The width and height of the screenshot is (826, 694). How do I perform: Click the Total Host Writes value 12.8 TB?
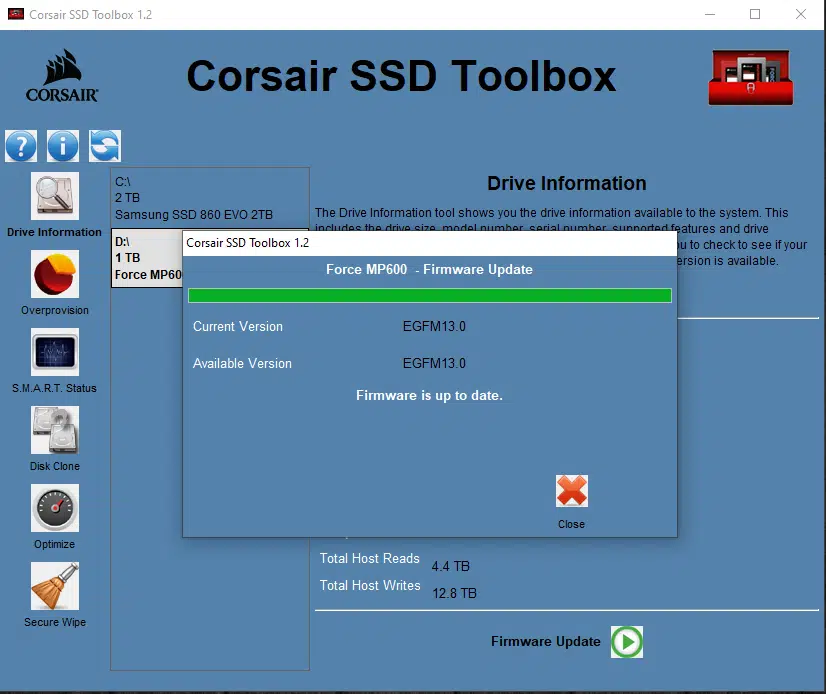pos(454,594)
